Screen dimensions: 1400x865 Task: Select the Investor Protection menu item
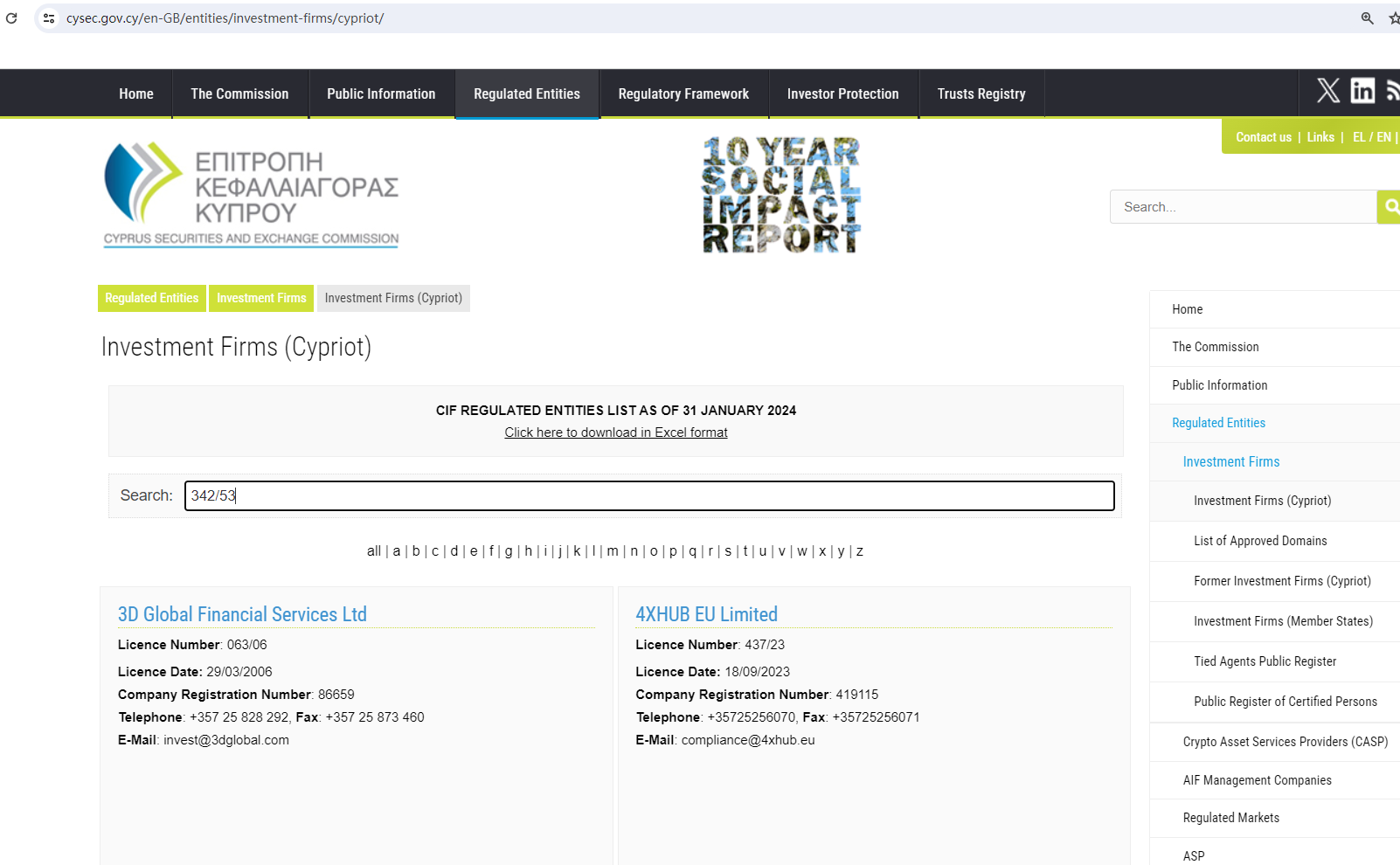click(x=842, y=93)
